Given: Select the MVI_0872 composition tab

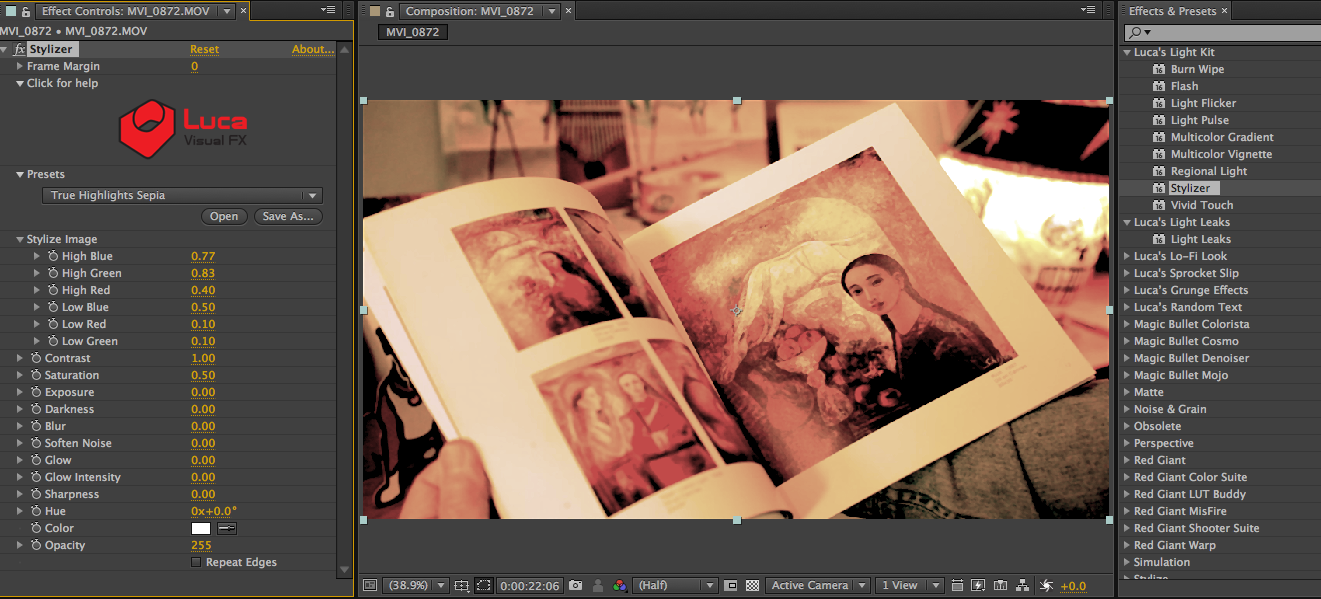Looking at the screenshot, I should (411, 32).
